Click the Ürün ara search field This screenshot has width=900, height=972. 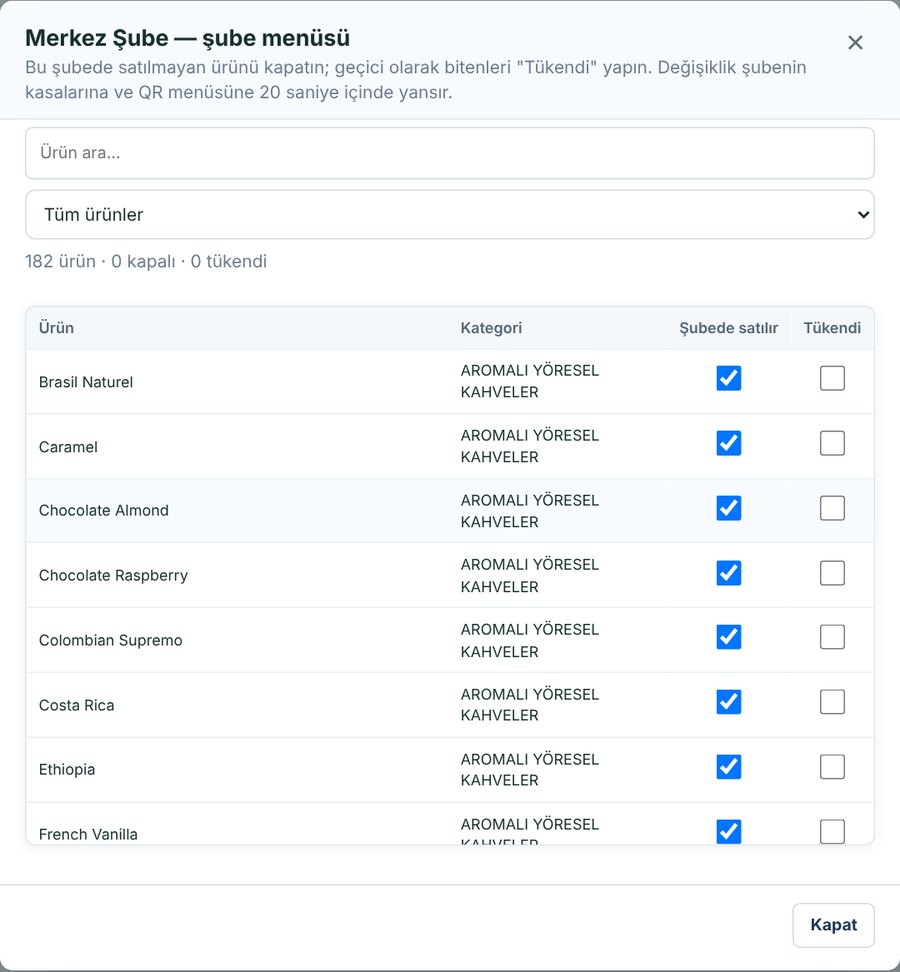(x=449, y=153)
